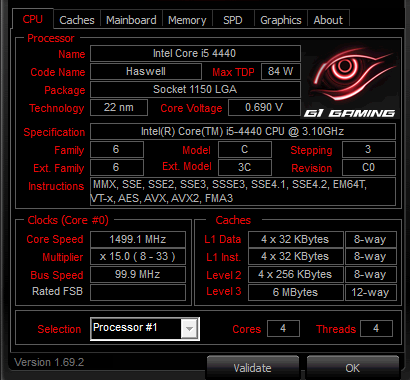Click the Core Speed value field

point(138,239)
